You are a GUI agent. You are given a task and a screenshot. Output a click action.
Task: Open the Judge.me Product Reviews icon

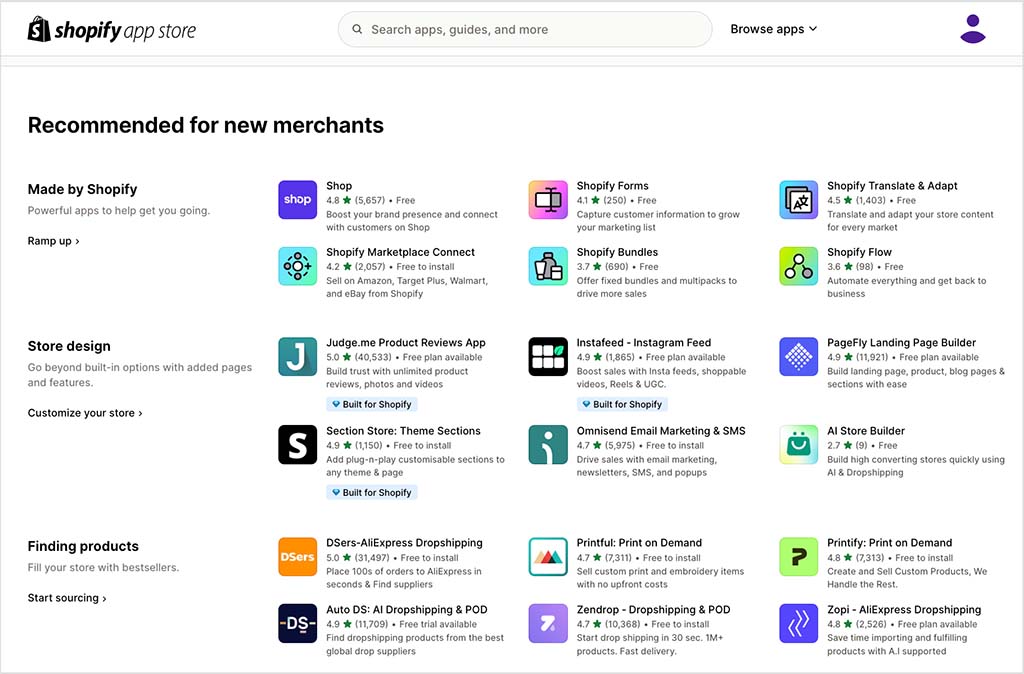(x=298, y=357)
